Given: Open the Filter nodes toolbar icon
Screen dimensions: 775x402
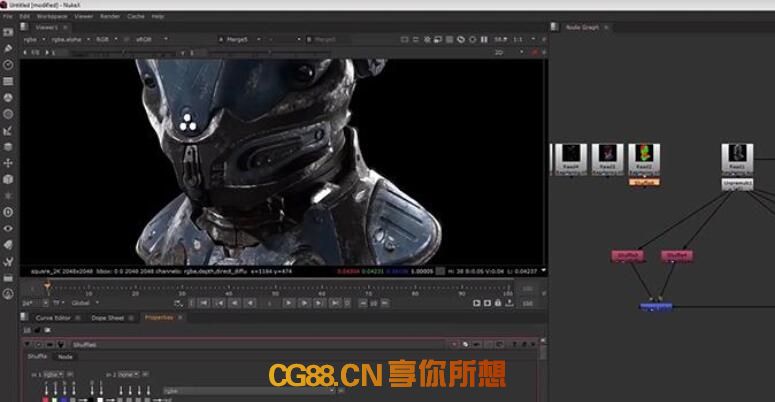Looking at the screenshot, I should pos(8,114).
